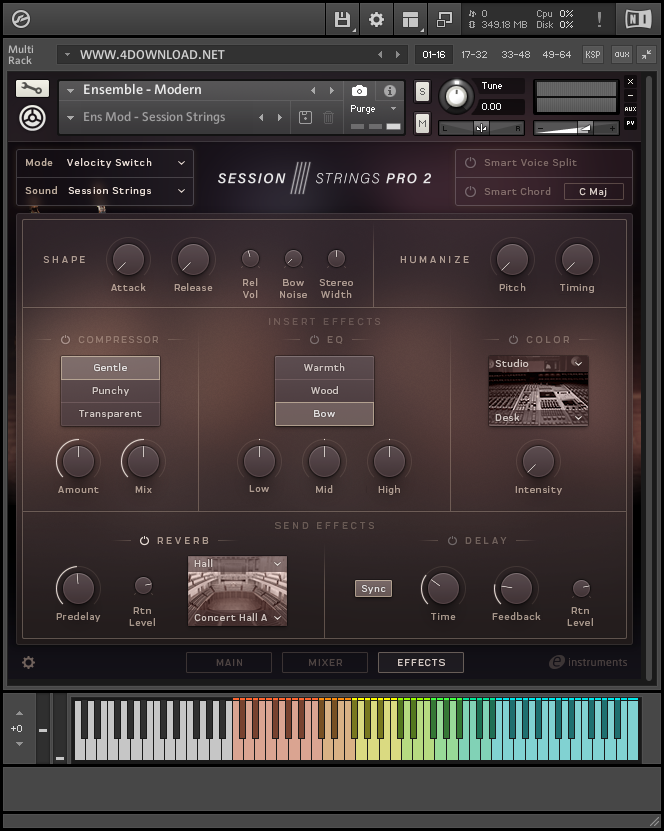The height and width of the screenshot is (831, 664).
Task: Select the EFFECTS tab
Action: click(x=421, y=662)
